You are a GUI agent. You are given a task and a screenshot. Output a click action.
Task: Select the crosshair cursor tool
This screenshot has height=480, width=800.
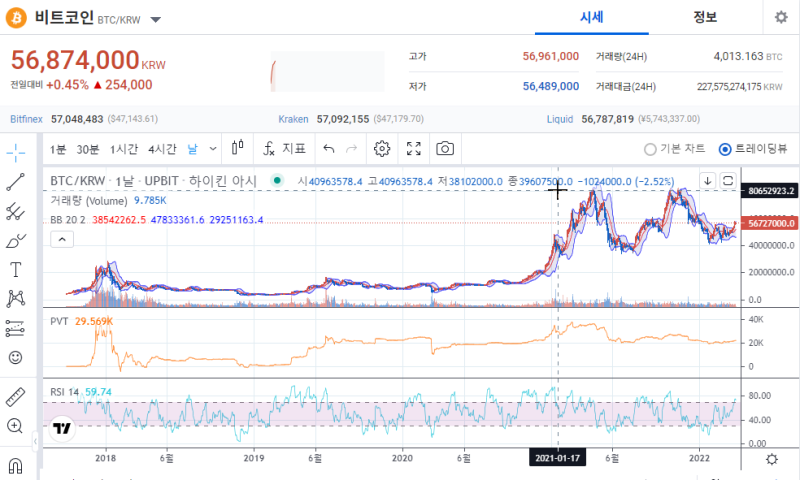16,152
